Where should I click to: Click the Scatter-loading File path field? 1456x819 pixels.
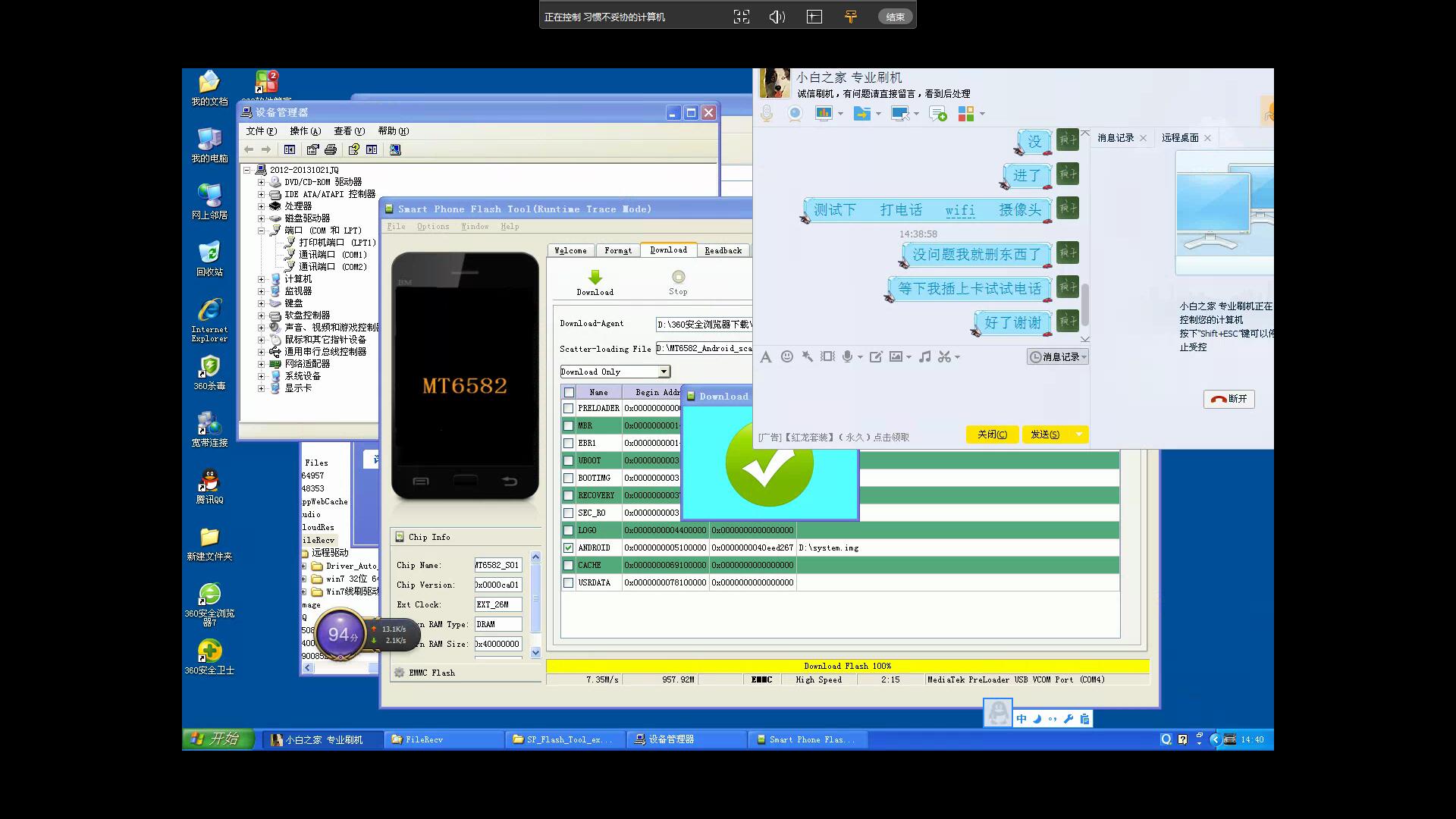[x=703, y=349]
